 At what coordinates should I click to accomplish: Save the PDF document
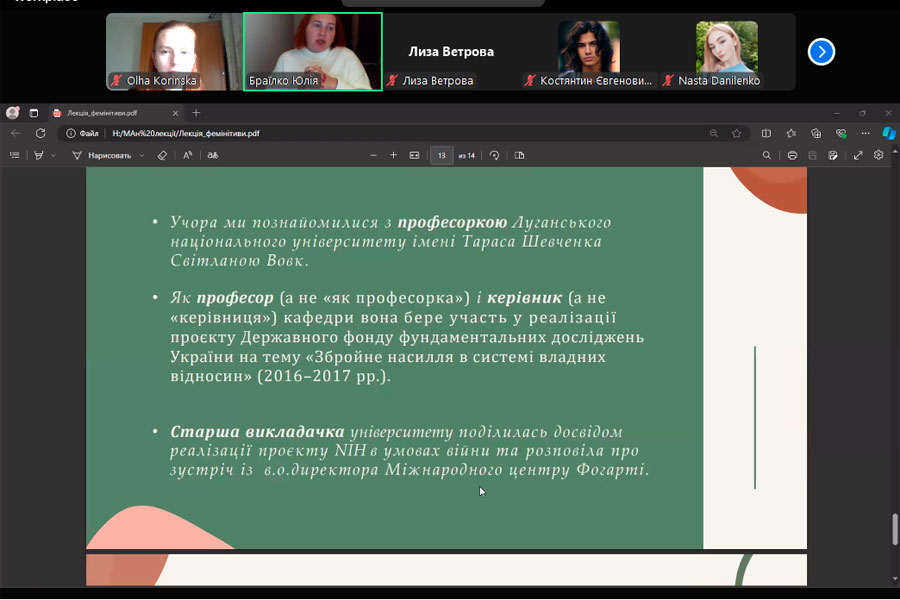click(x=812, y=155)
